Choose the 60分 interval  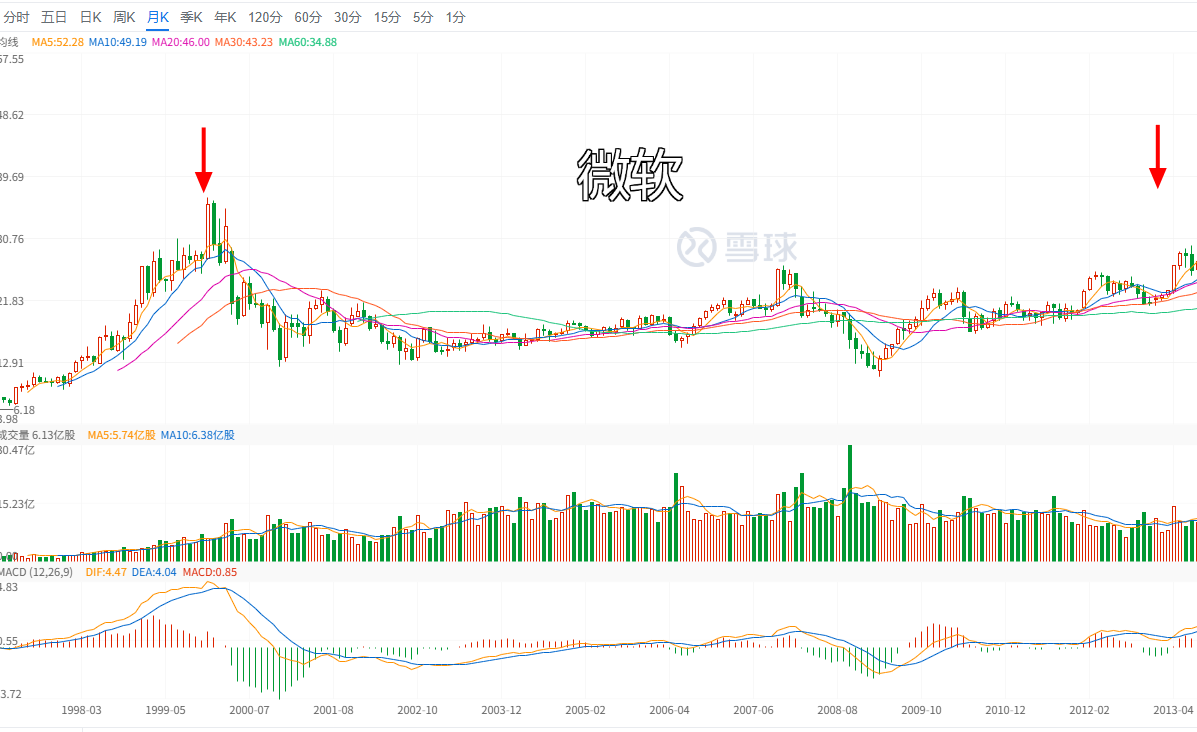(x=308, y=17)
